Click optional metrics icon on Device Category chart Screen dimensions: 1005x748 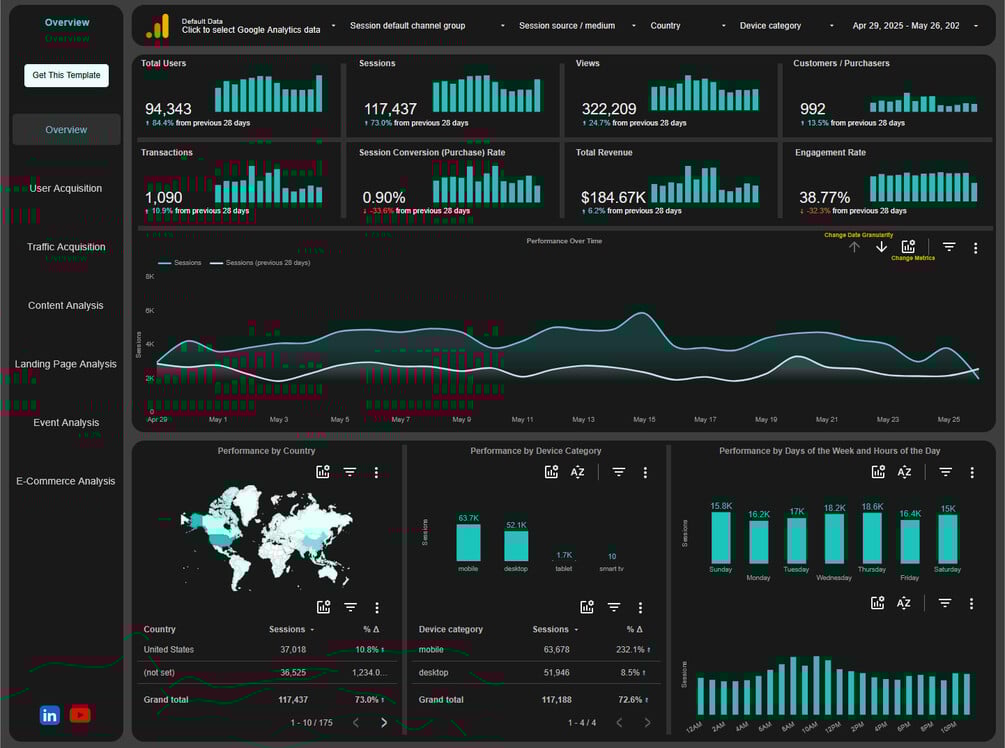(x=551, y=472)
